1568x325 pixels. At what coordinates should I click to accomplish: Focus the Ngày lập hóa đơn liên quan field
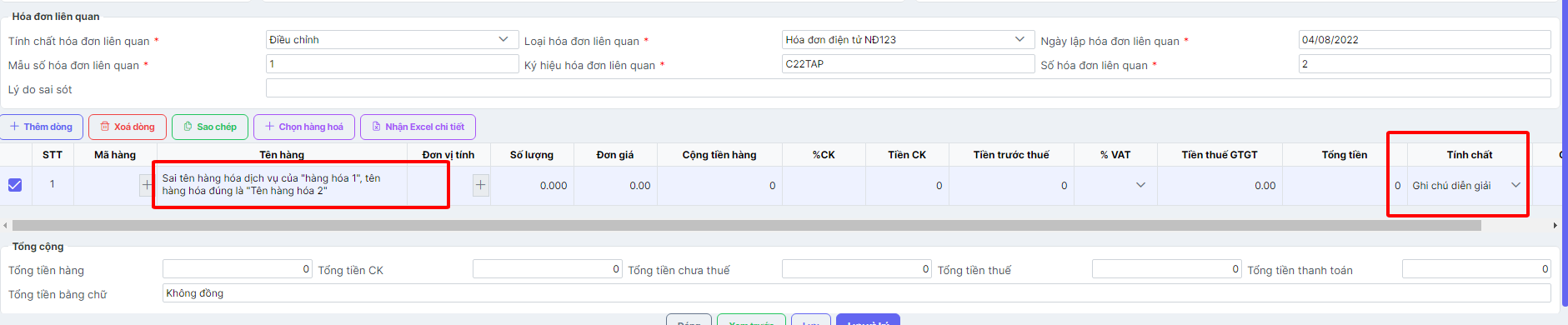pyautogui.click(x=1424, y=39)
